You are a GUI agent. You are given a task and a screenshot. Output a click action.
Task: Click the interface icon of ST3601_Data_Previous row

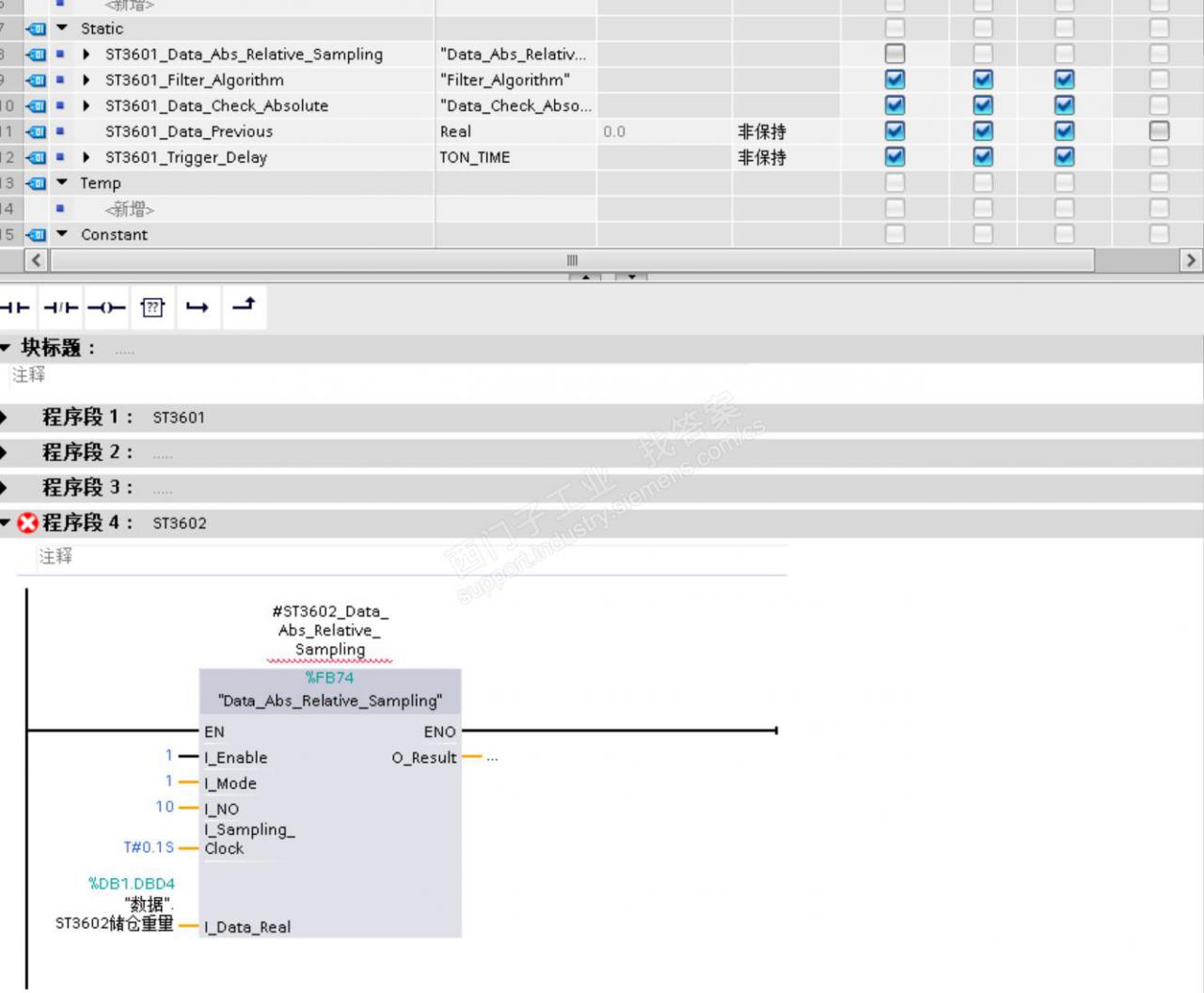tap(37, 132)
